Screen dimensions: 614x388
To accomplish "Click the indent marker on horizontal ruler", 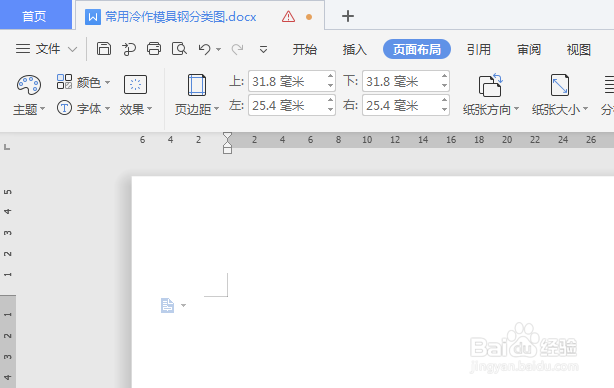I will (x=227, y=143).
